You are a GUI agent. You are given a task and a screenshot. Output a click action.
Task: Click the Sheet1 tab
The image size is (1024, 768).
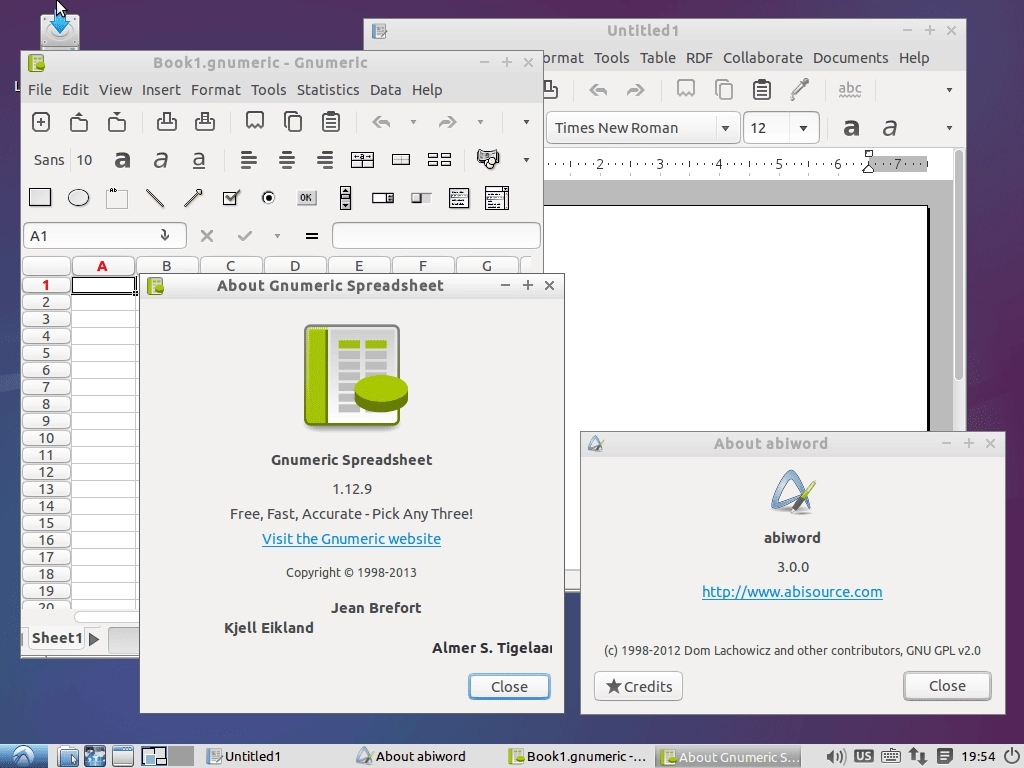(x=57, y=638)
